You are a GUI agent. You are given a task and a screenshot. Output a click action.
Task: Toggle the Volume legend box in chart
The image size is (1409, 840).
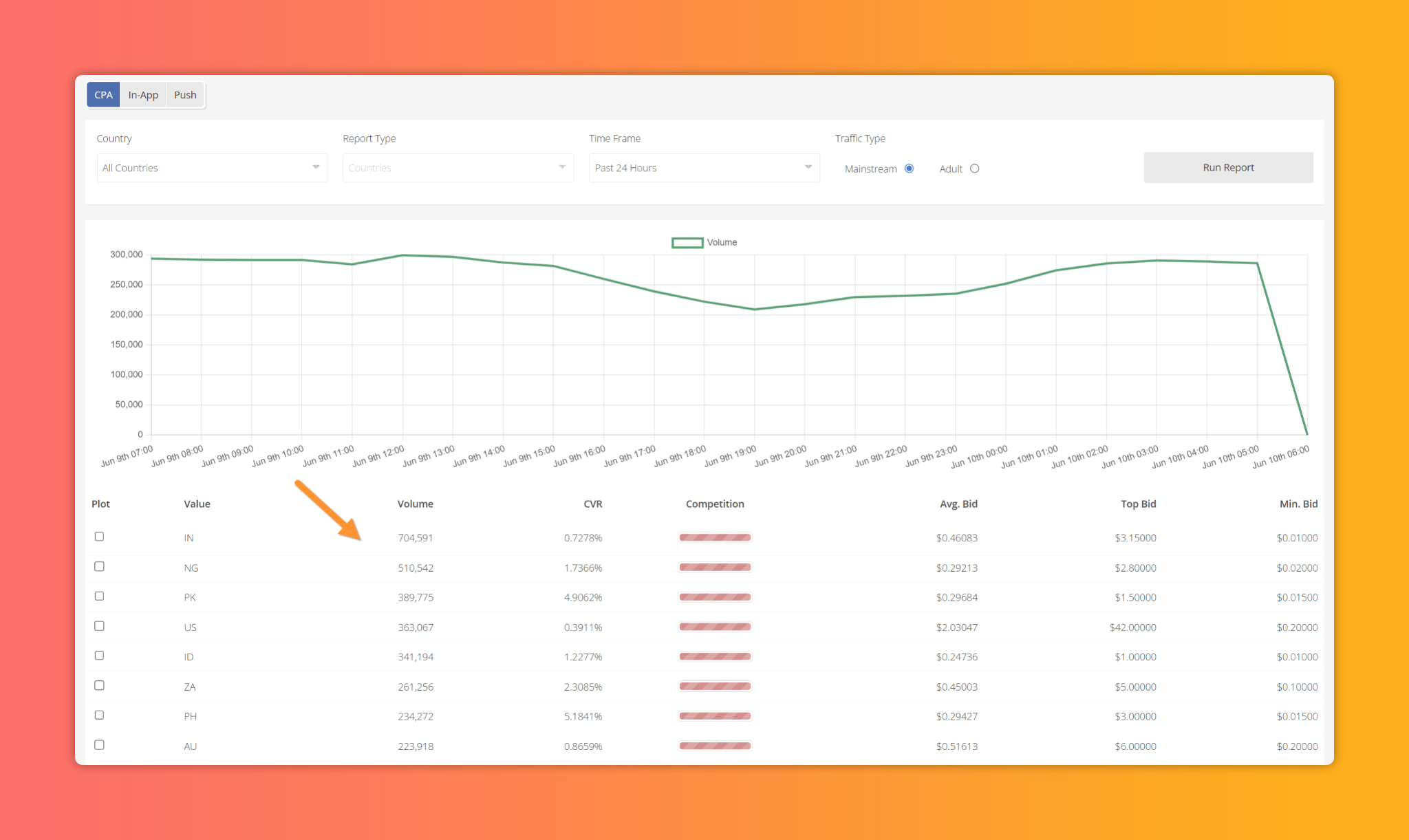click(x=687, y=243)
